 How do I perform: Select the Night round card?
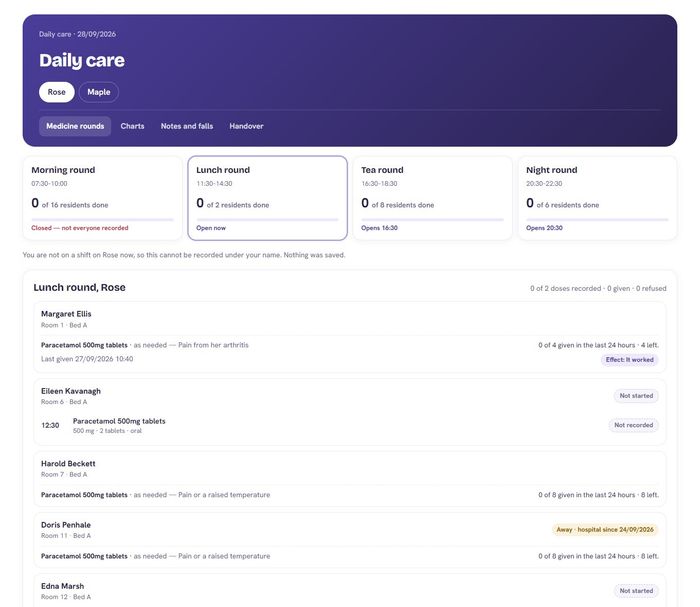[x=597, y=198]
